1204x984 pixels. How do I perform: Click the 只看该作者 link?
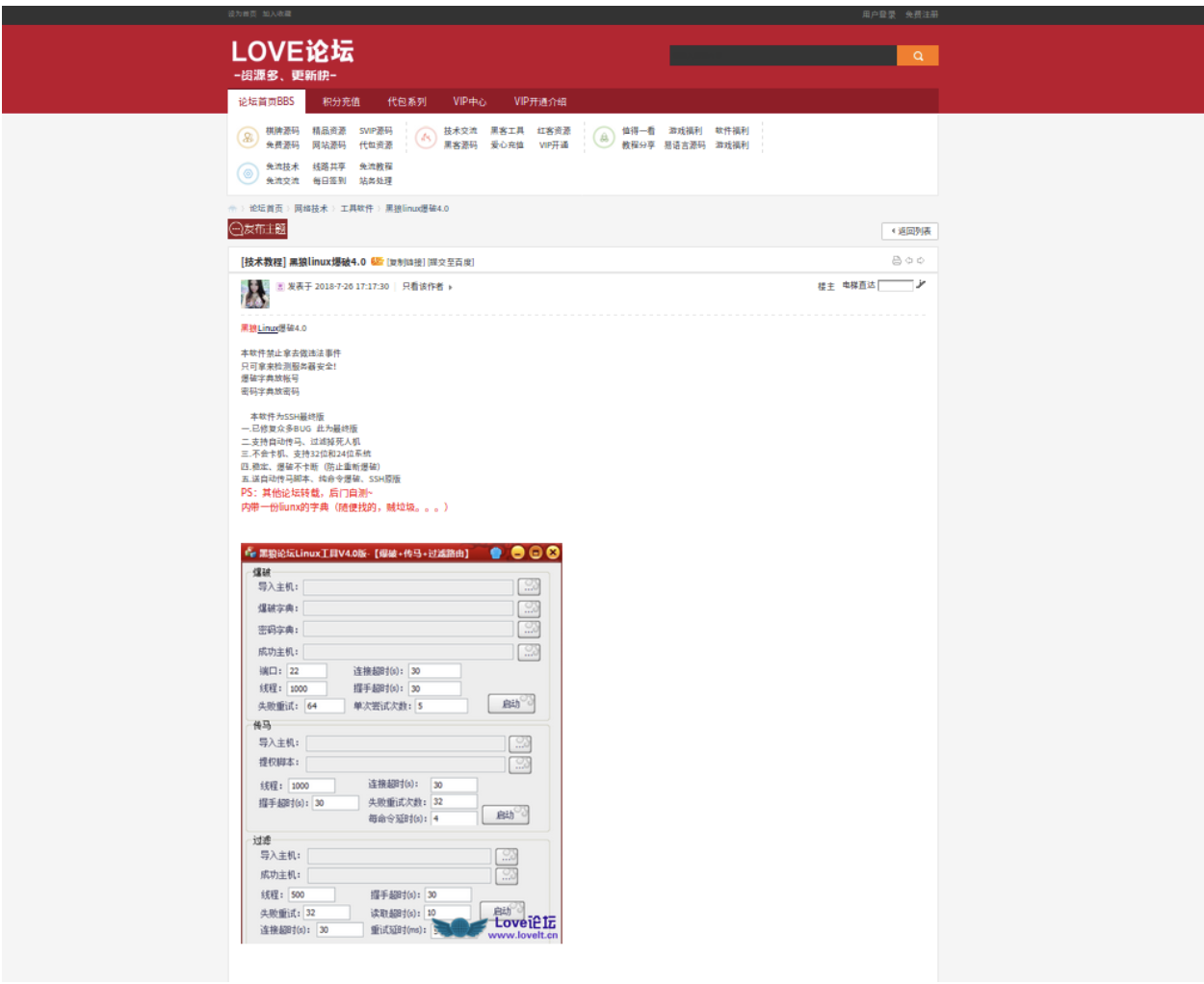(x=422, y=287)
